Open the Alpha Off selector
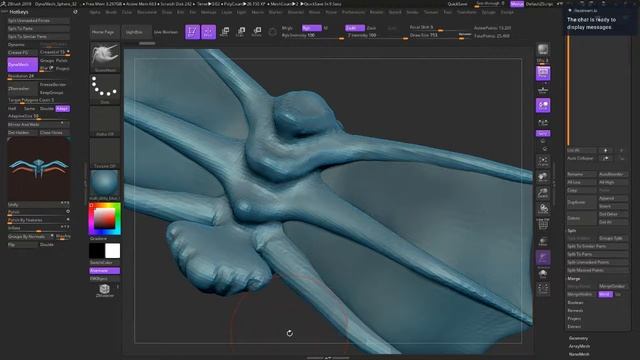Screen dimensions: 640x360 (105, 121)
